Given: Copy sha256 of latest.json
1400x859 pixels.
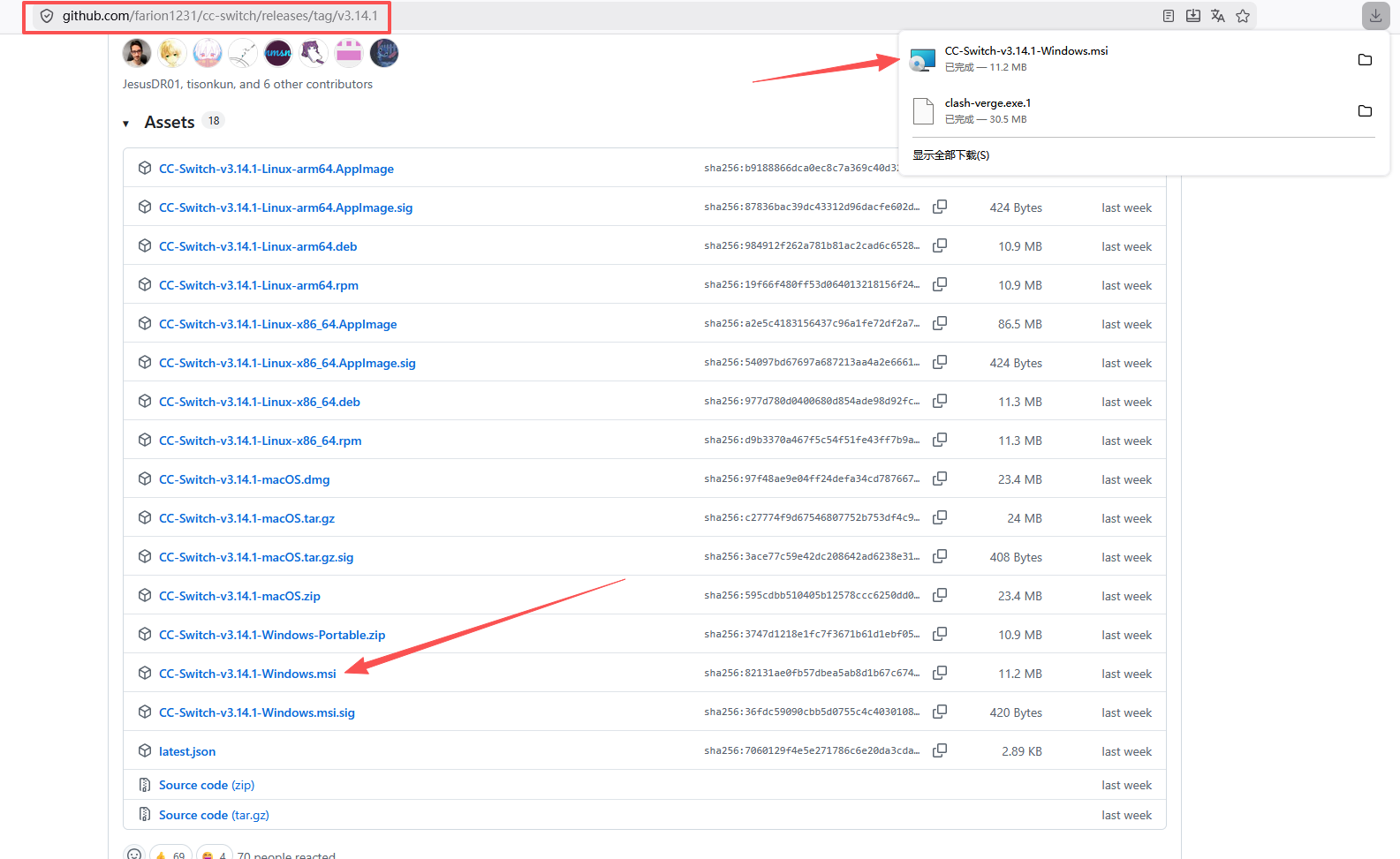Looking at the screenshot, I should click(940, 750).
